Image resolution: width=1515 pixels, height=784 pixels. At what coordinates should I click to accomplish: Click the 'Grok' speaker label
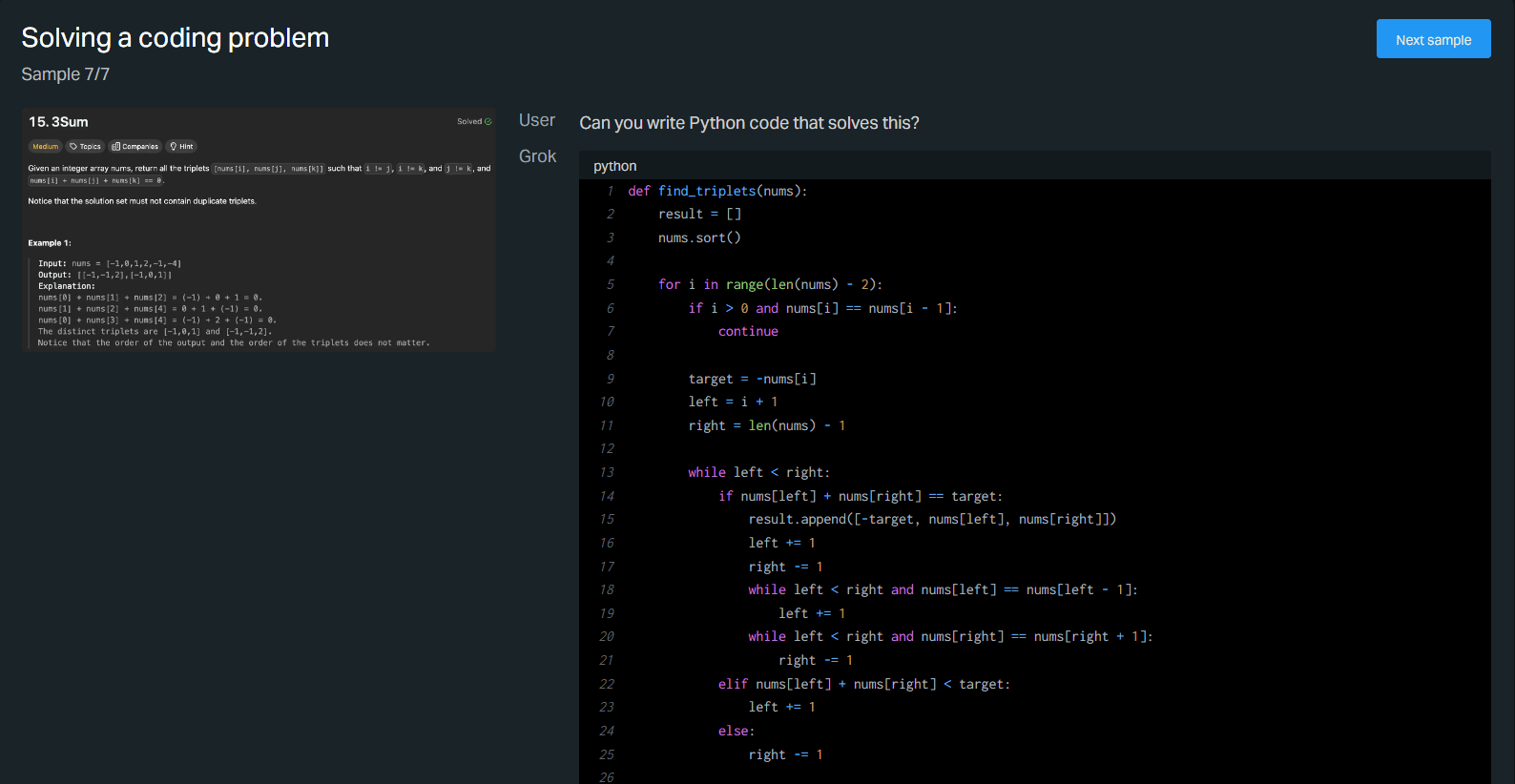pos(537,156)
